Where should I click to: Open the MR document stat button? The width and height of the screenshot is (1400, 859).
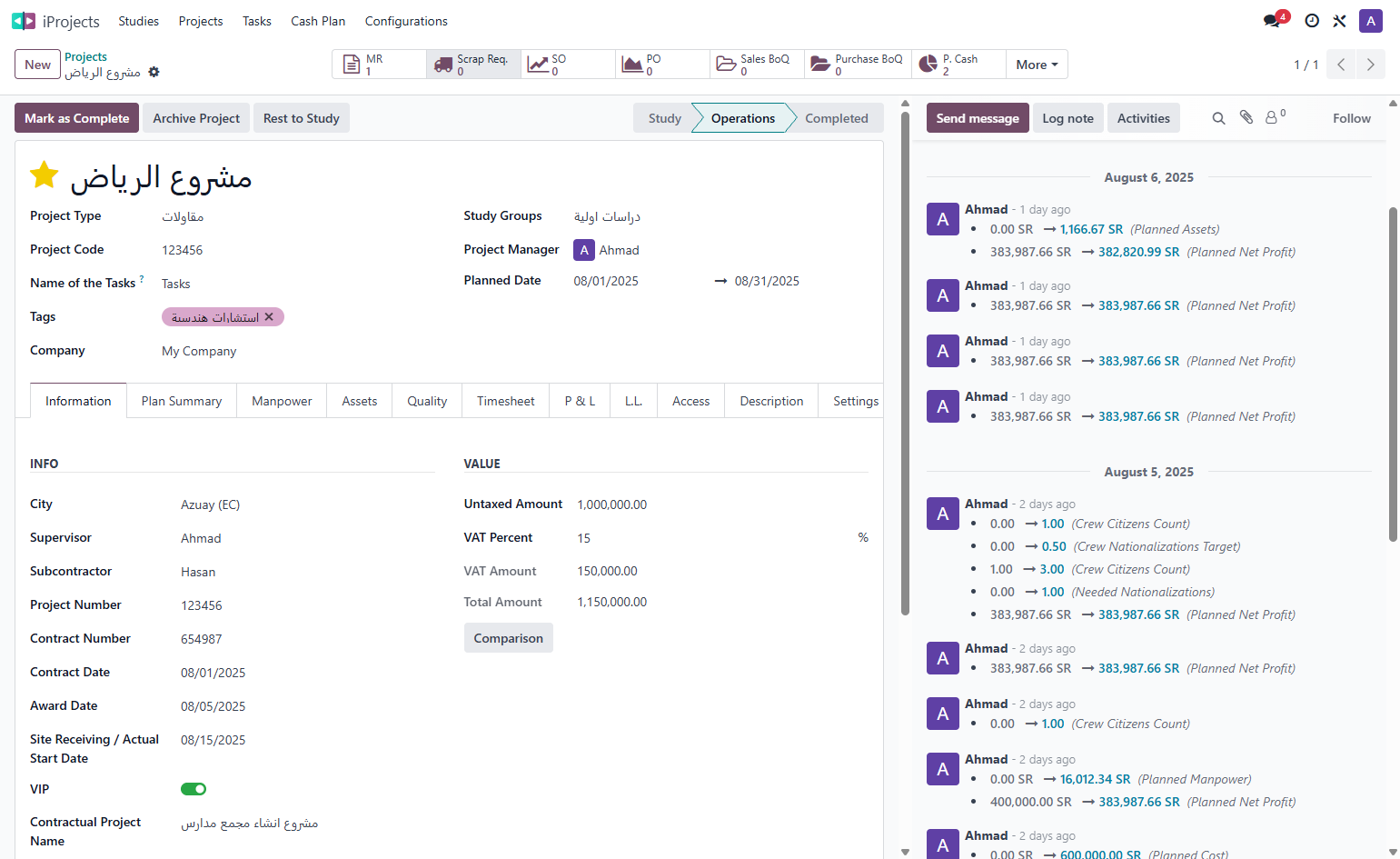click(x=379, y=65)
